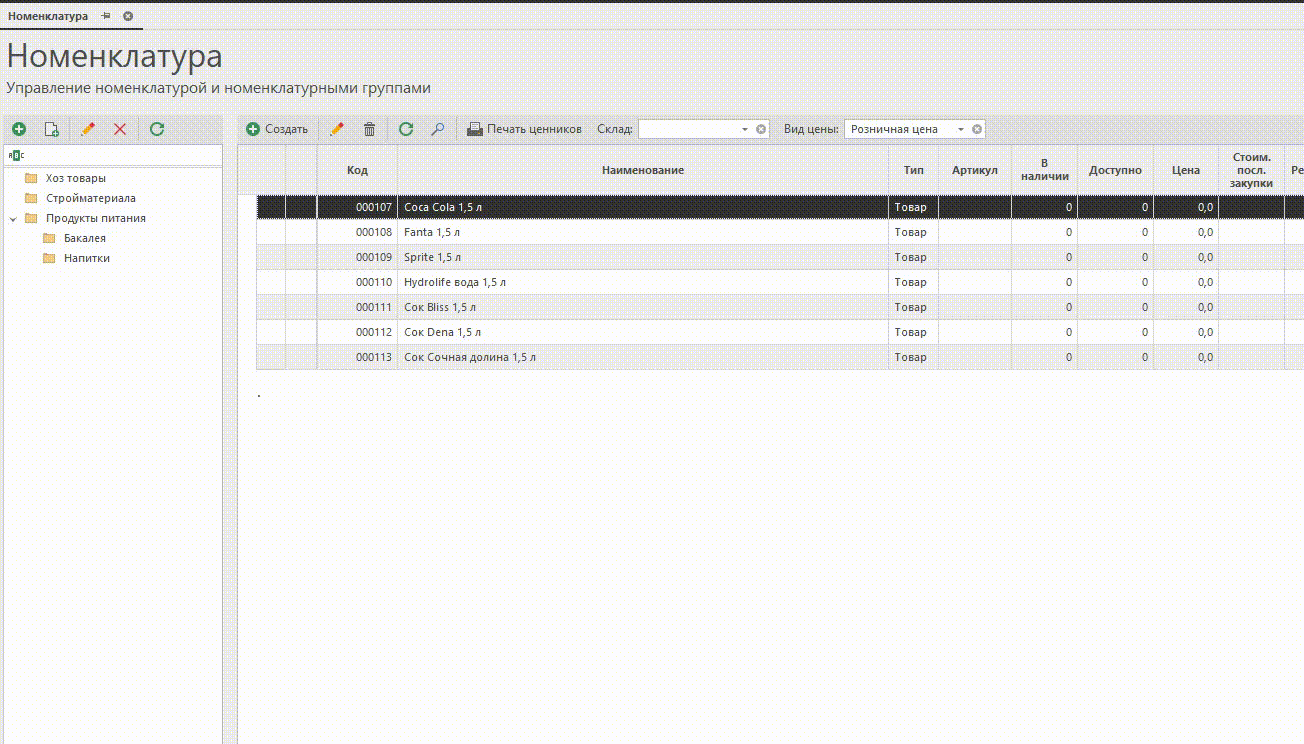Edit selected item with pencil icon beside Создать

point(337,129)
